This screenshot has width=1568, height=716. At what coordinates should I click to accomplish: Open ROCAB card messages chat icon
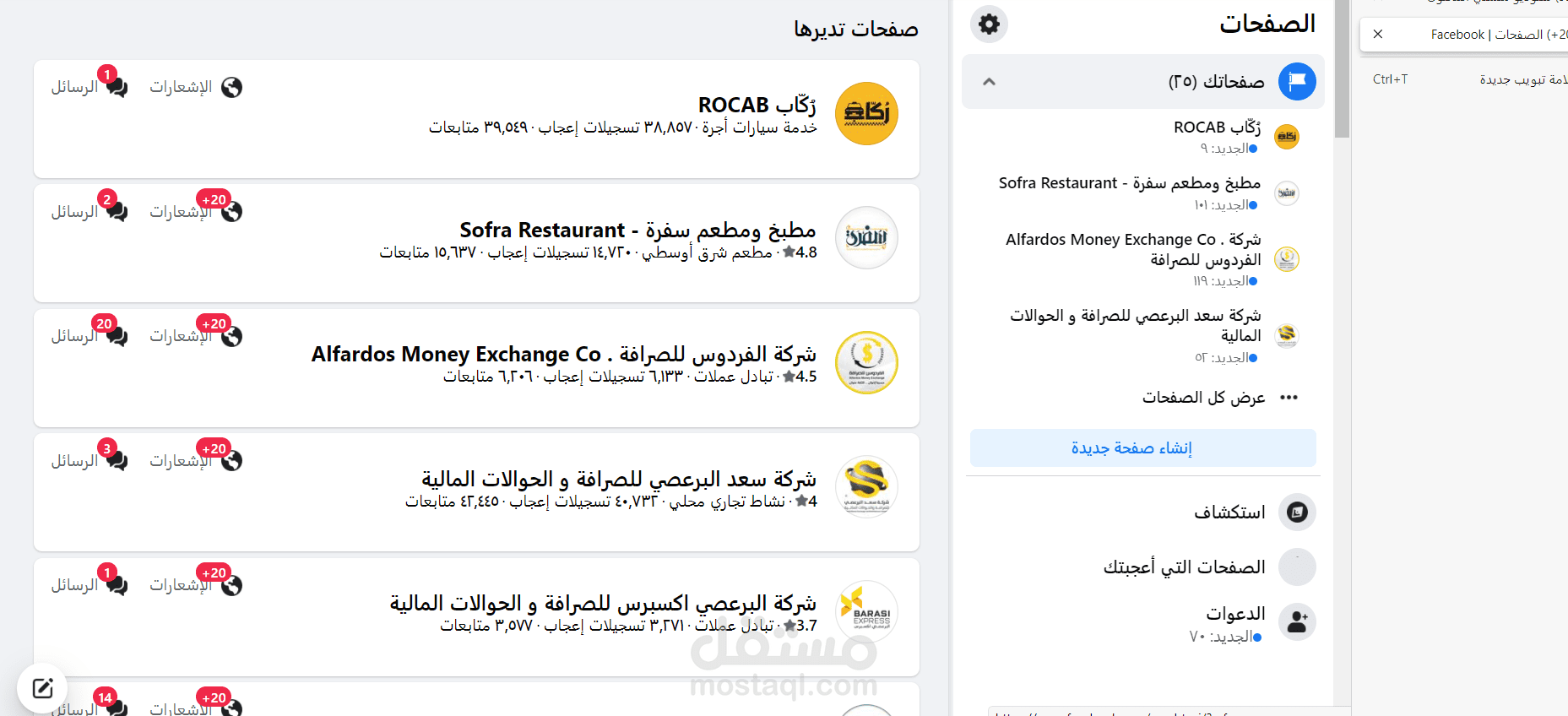117,88
